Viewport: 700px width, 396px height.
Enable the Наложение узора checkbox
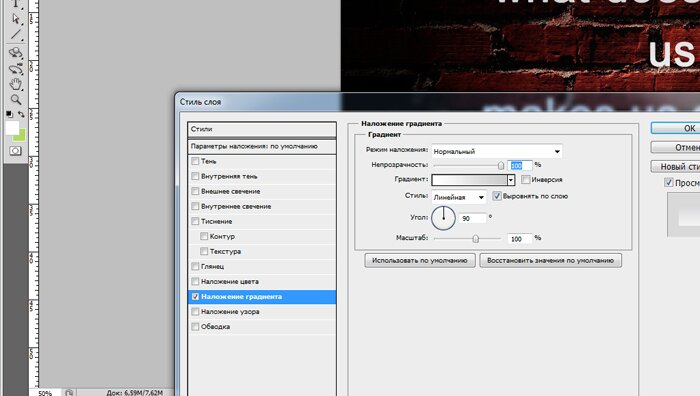pyautogui.click(x=195, y=311)
